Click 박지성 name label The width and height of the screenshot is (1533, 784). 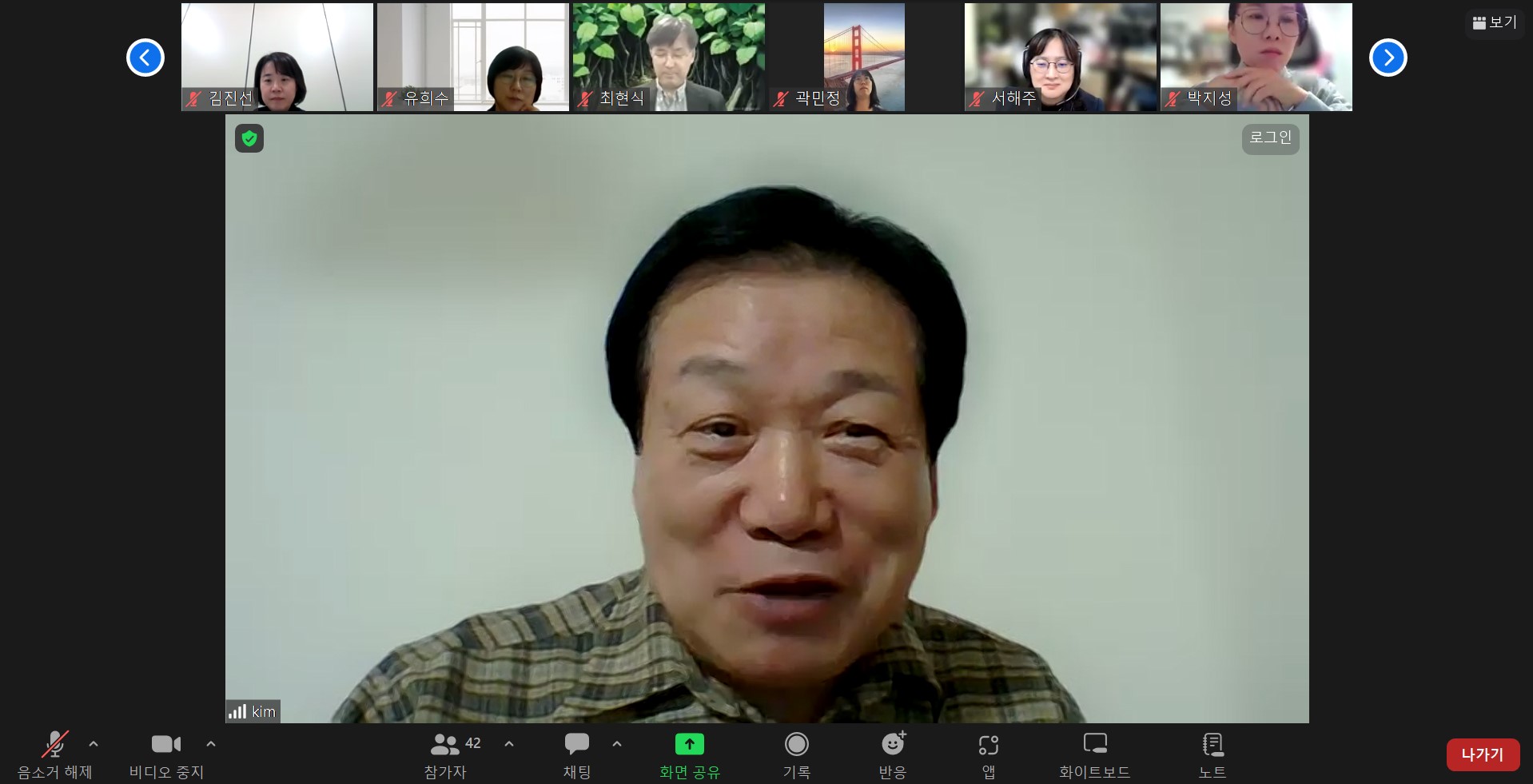pos(1199,98)
